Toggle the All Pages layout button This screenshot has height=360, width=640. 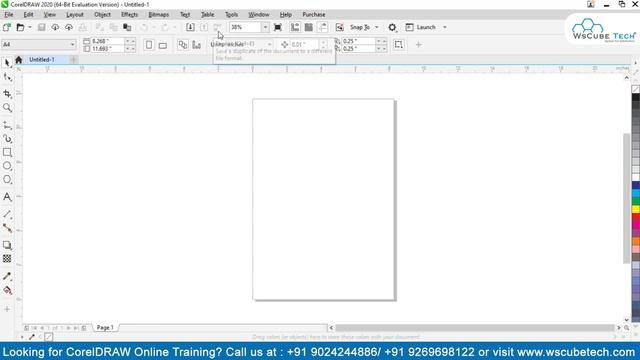[183, 44]
